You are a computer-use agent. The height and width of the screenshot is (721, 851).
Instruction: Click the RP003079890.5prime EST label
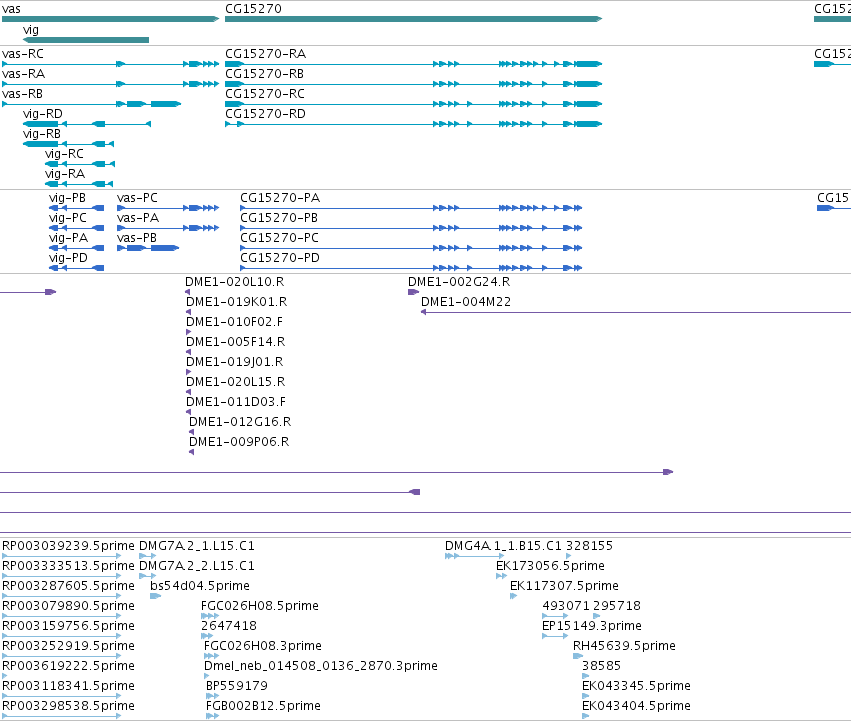pos(68,606)
